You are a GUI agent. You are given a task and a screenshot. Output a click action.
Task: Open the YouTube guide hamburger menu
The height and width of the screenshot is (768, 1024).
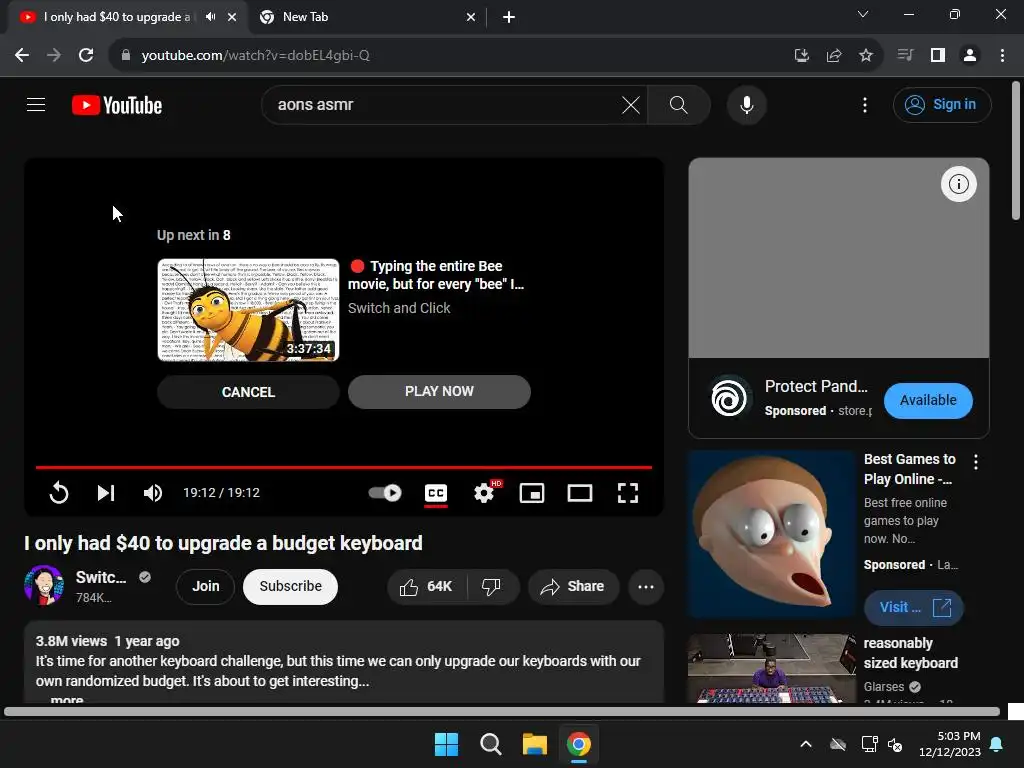pos(36,104)
